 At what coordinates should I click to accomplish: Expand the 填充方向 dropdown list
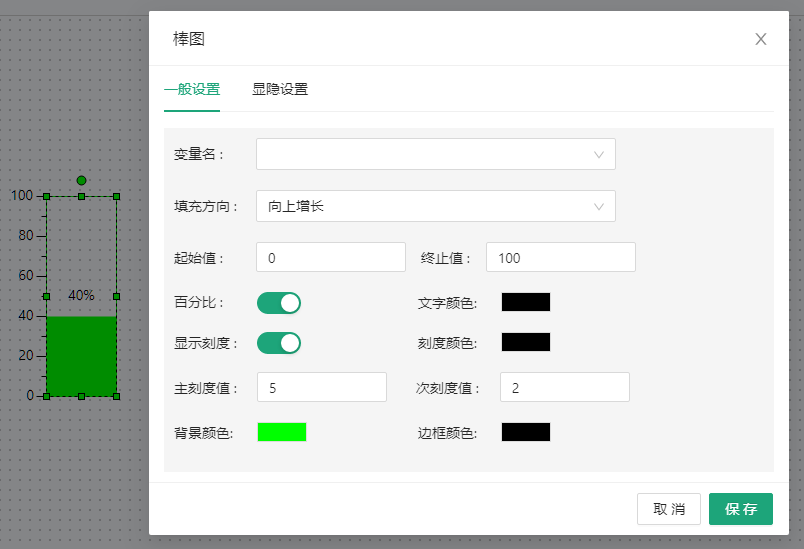(x=435, y=206)
